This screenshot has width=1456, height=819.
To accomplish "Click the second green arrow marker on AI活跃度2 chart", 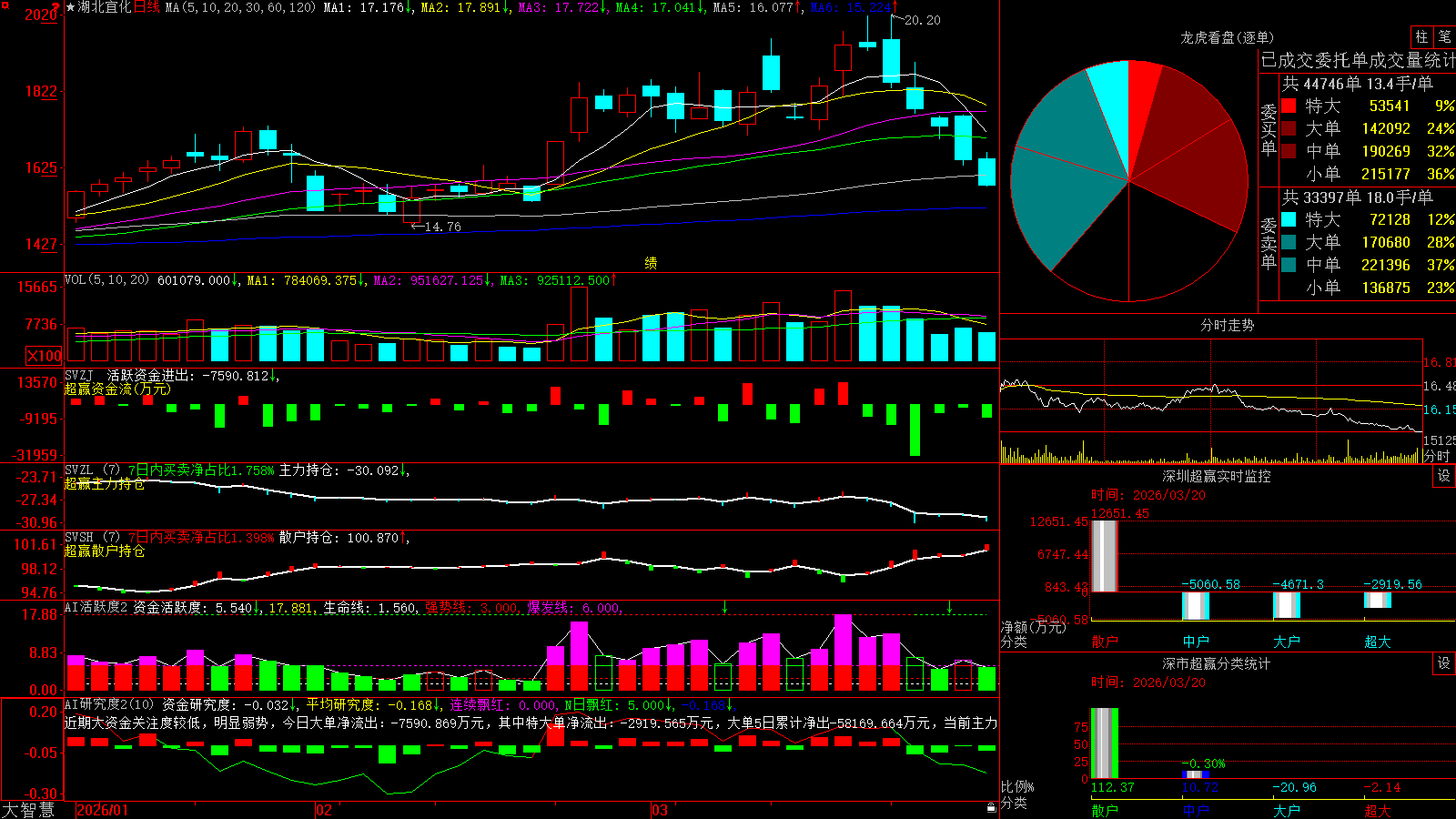I will tap(949, 606).
